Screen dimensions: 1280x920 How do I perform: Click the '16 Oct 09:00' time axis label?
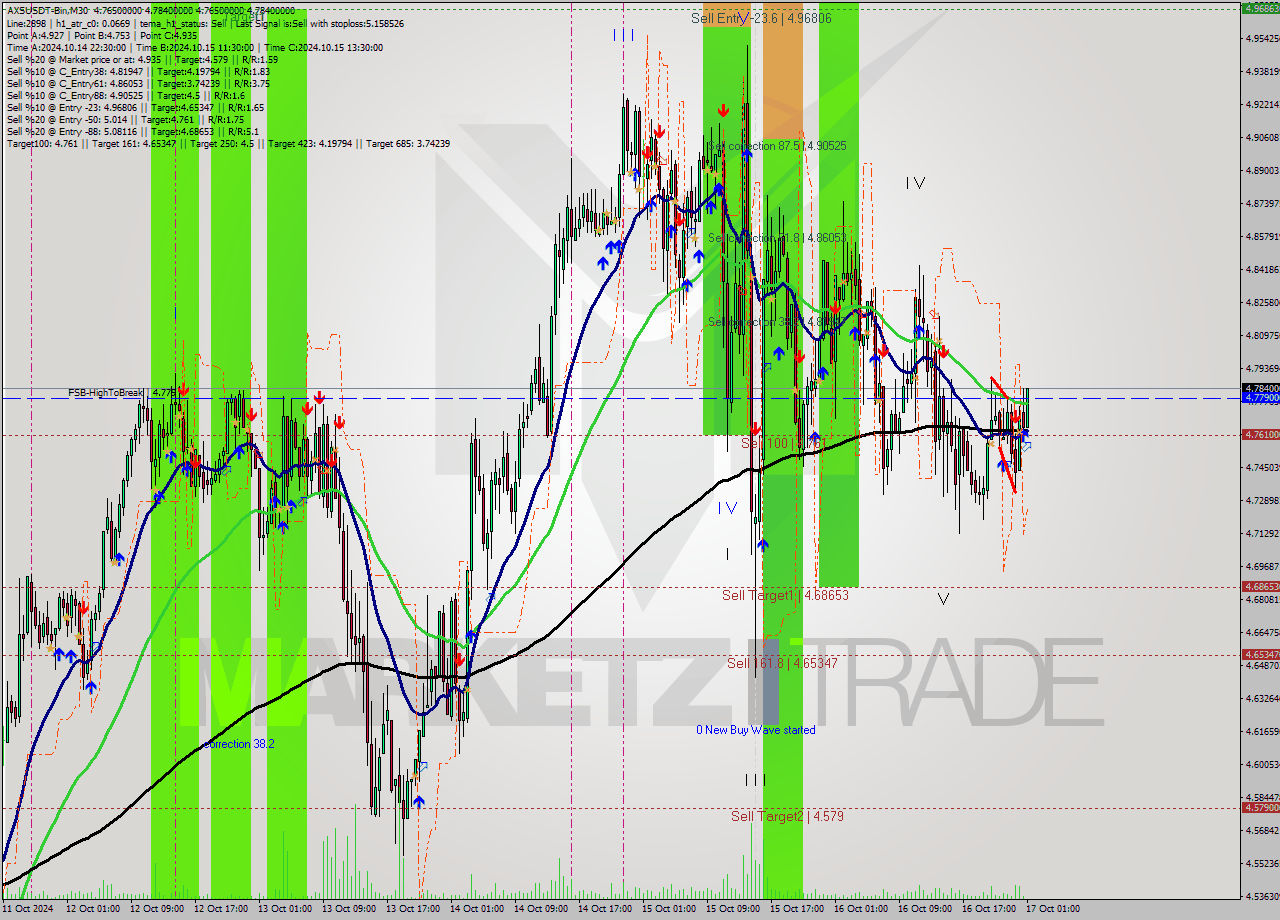pos(924,909)
